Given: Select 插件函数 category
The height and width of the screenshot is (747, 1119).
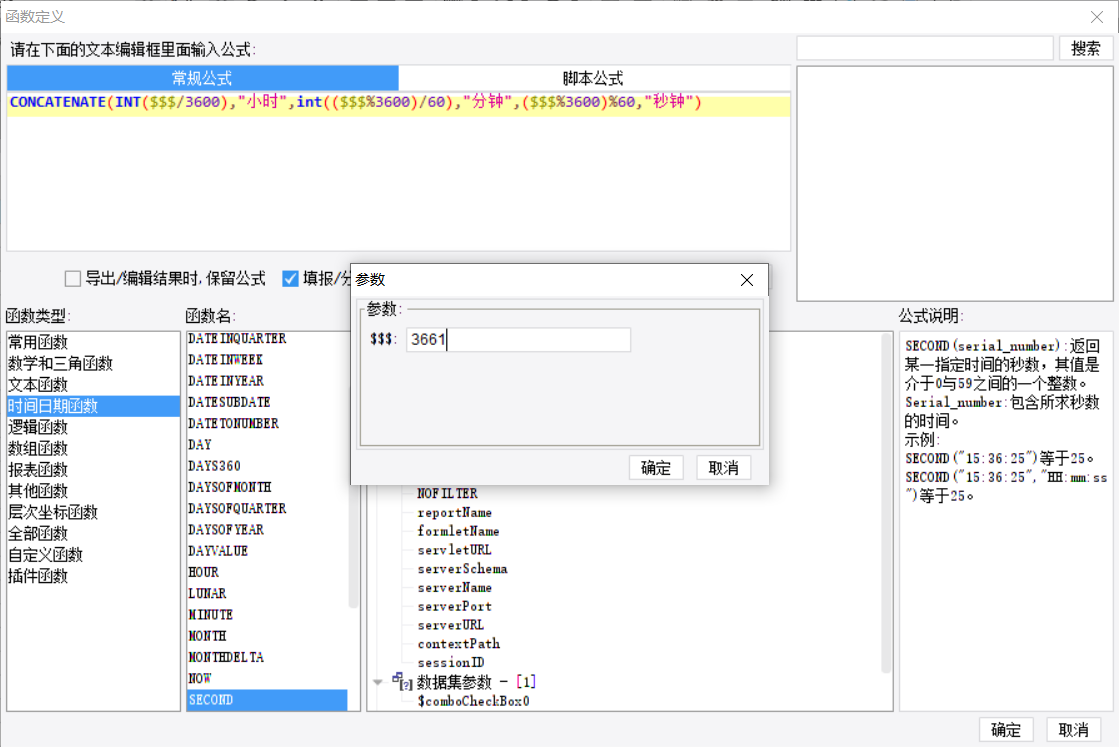Looking at the screenshot, I should [93, 576].
